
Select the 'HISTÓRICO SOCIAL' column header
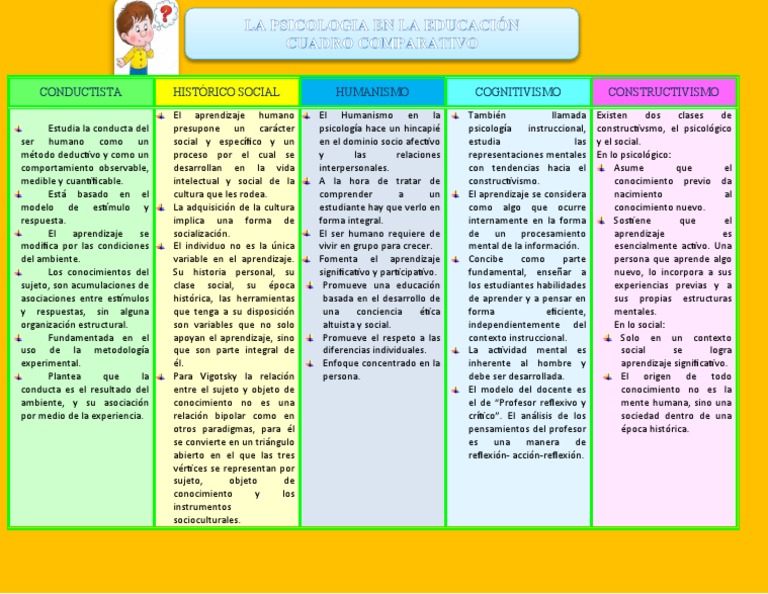click(226, 92)
